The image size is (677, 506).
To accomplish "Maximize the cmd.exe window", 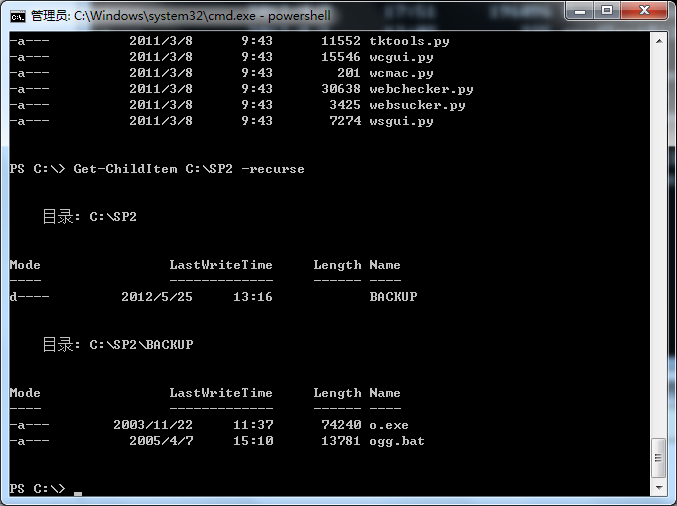I will click(607, 11).
